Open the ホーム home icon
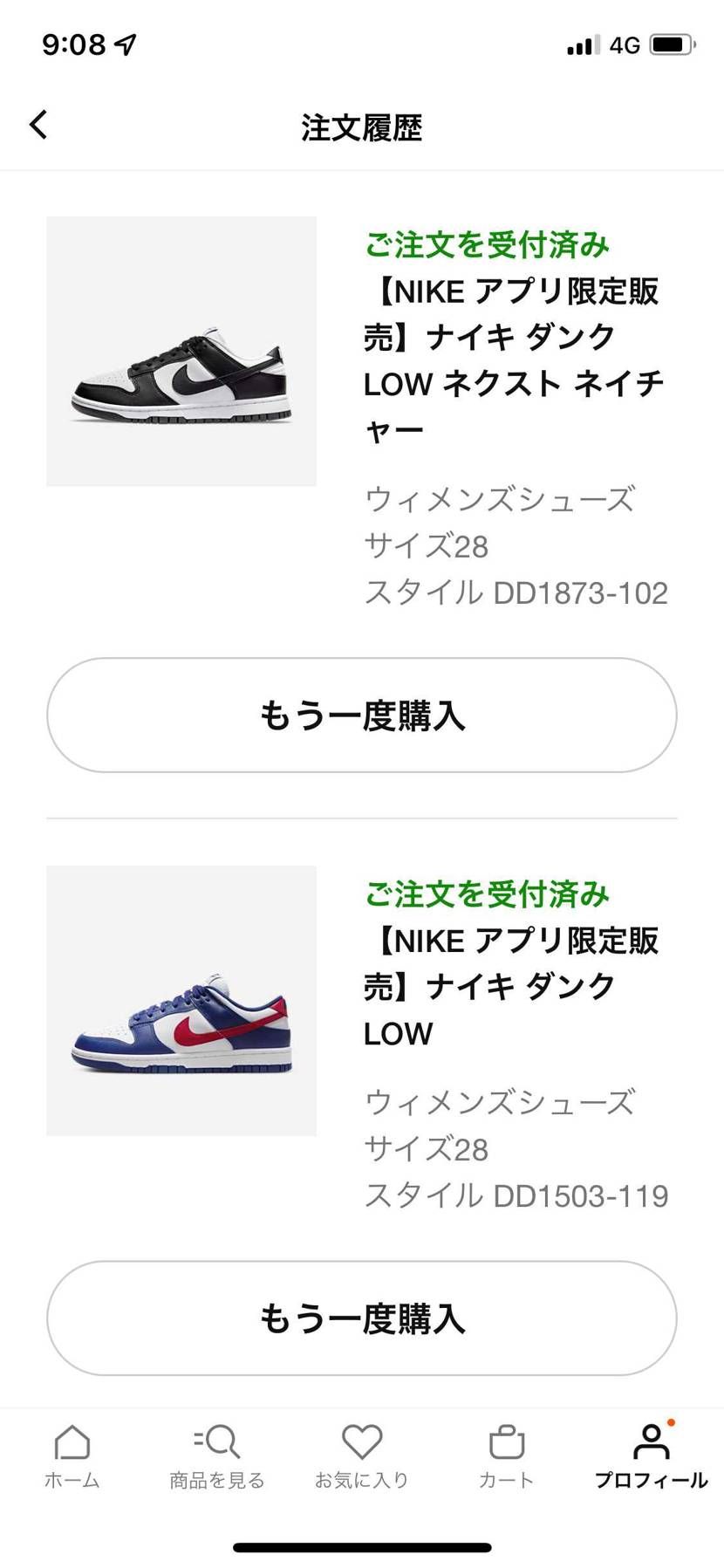724x1568 pixels. pos(72,1441)
